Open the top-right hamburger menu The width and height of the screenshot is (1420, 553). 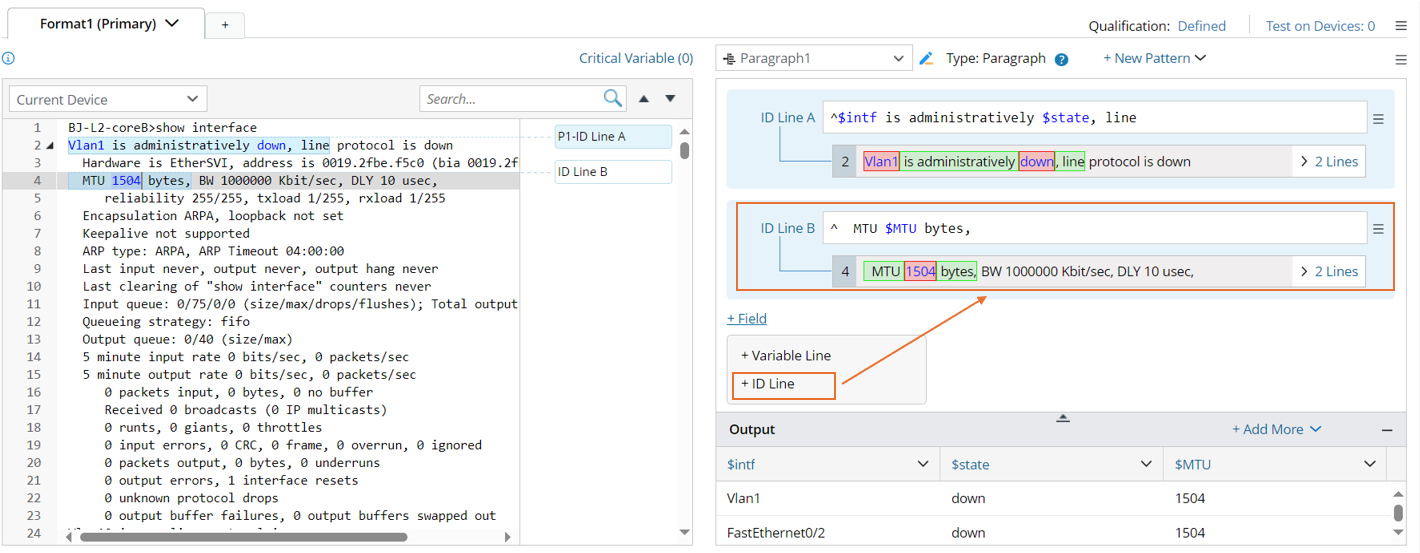click(1401, 26)
